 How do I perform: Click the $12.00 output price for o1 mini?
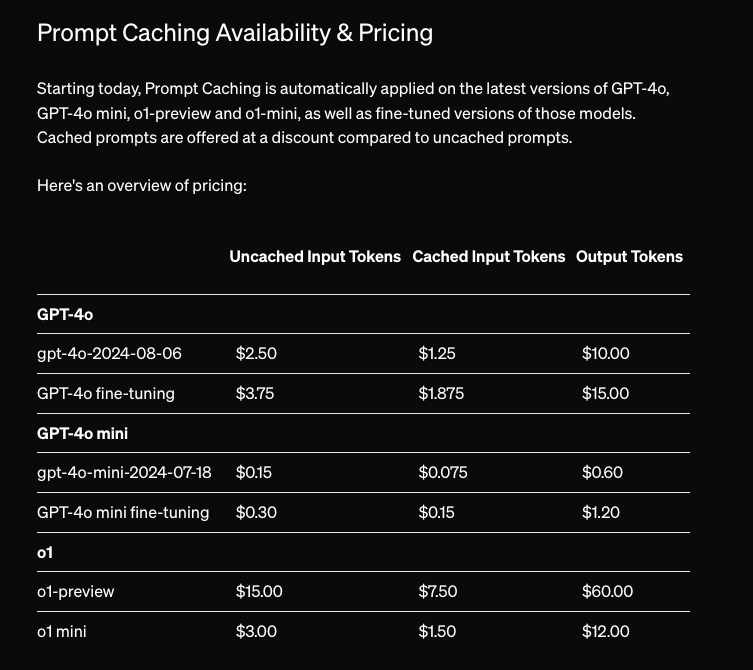click(606, 632)
